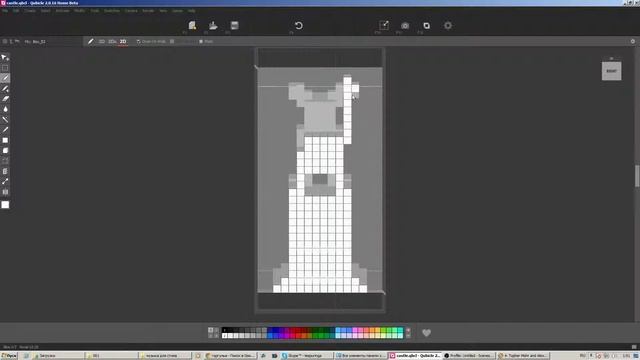Pick the cyan swatch at the palette's end

click(400, 330)
